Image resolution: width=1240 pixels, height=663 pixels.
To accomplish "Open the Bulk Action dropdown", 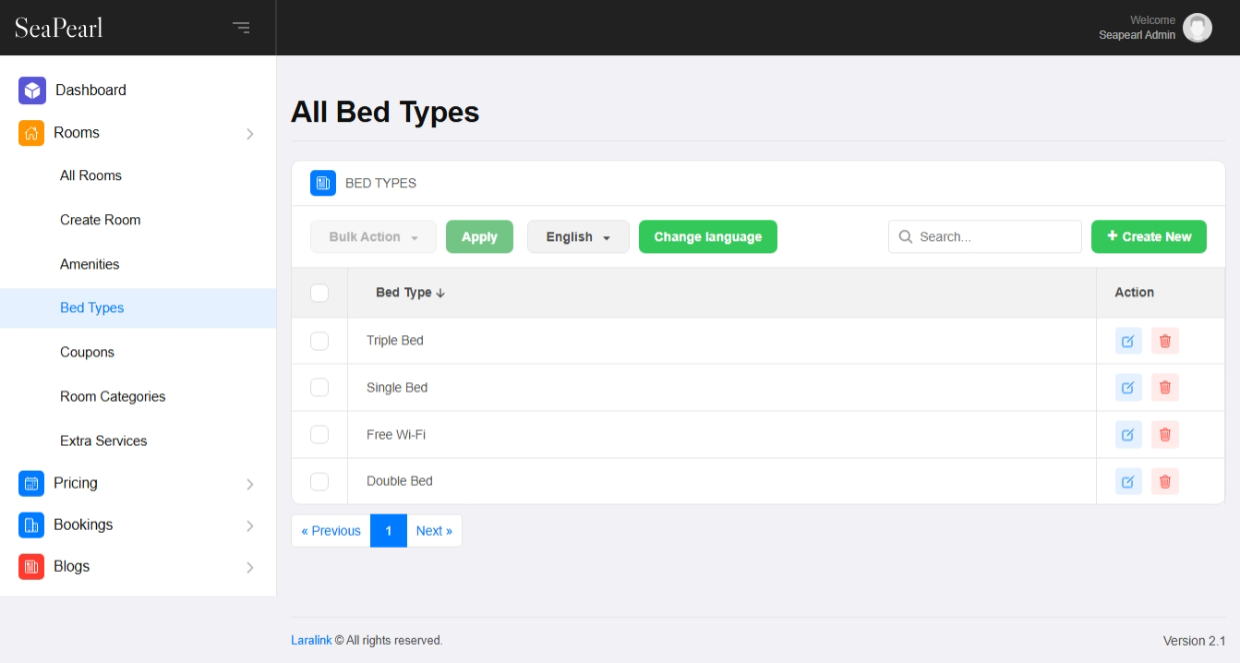I will 373,237.
